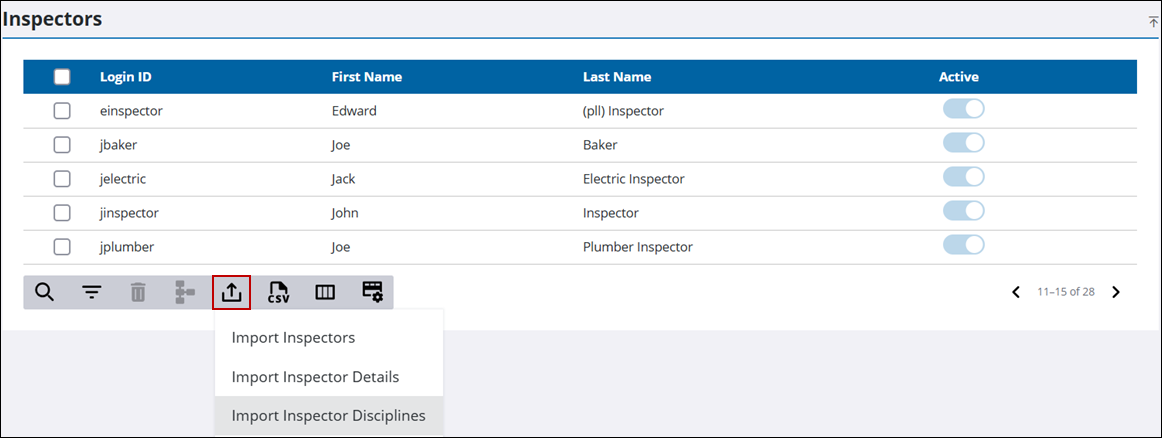Choose Import Inspector Disciplines
The width and height of the screenshot is (1162, 438).
click(x=329, y=416)
